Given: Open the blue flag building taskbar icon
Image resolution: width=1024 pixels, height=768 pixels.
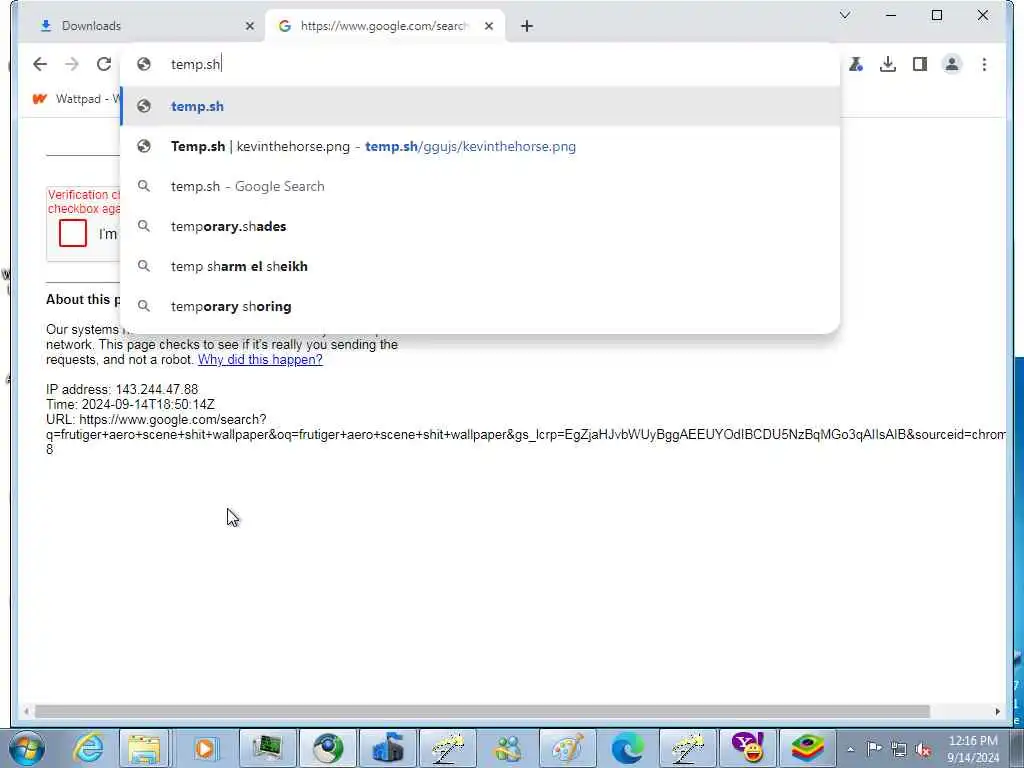Looking at the screenshot, I should (389, 748).
